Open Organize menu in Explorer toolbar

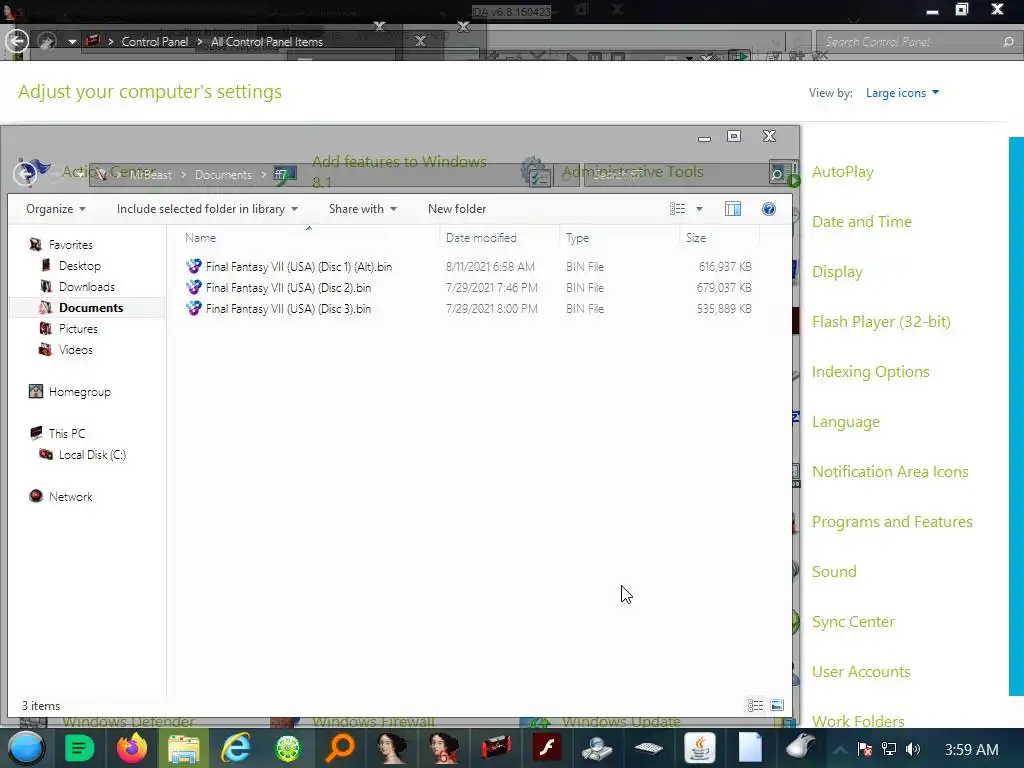point(56,209)
